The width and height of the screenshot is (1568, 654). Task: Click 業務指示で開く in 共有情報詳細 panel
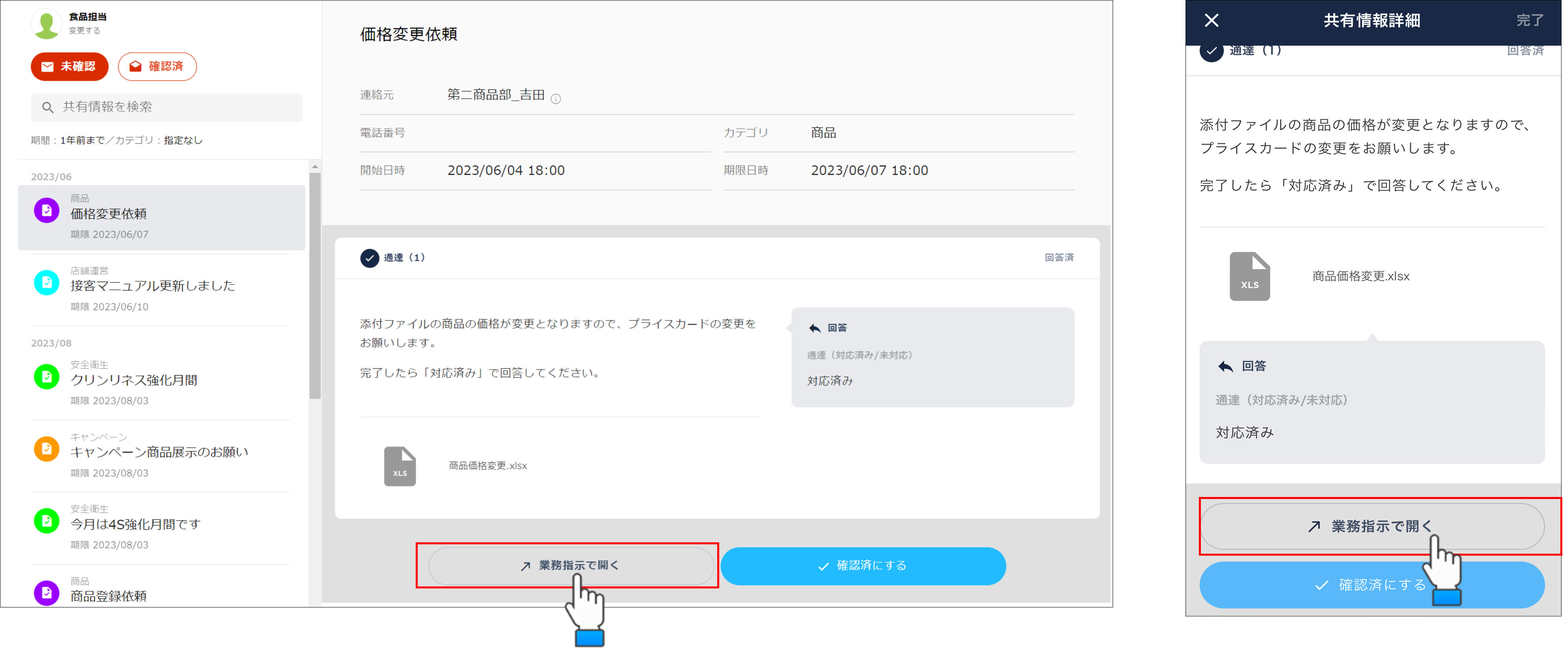coord(1372,526)
